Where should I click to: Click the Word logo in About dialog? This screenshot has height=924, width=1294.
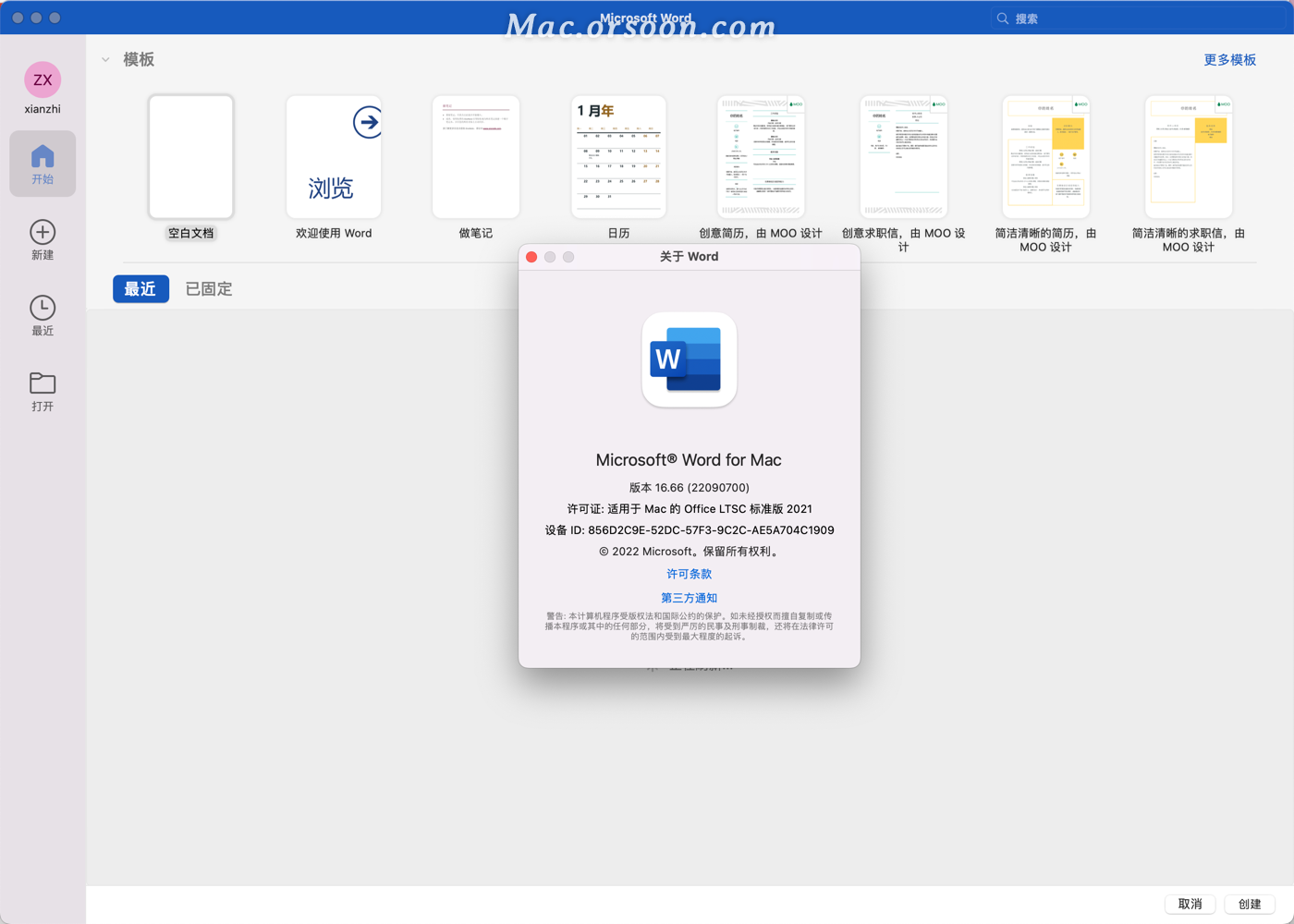(690, 359)
